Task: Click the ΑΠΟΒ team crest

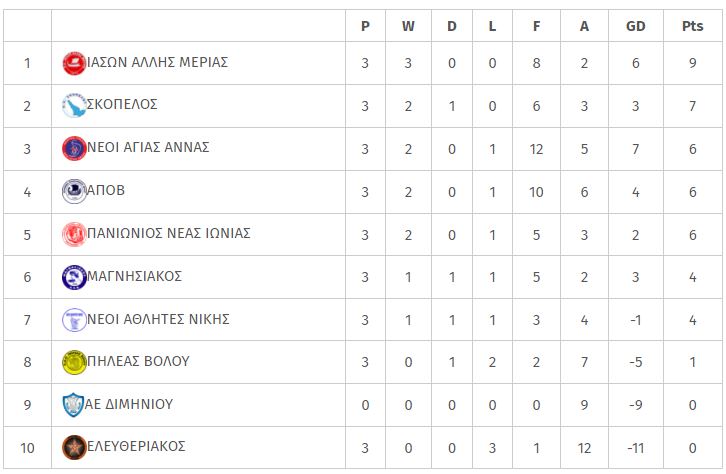Action: [74, 191]
